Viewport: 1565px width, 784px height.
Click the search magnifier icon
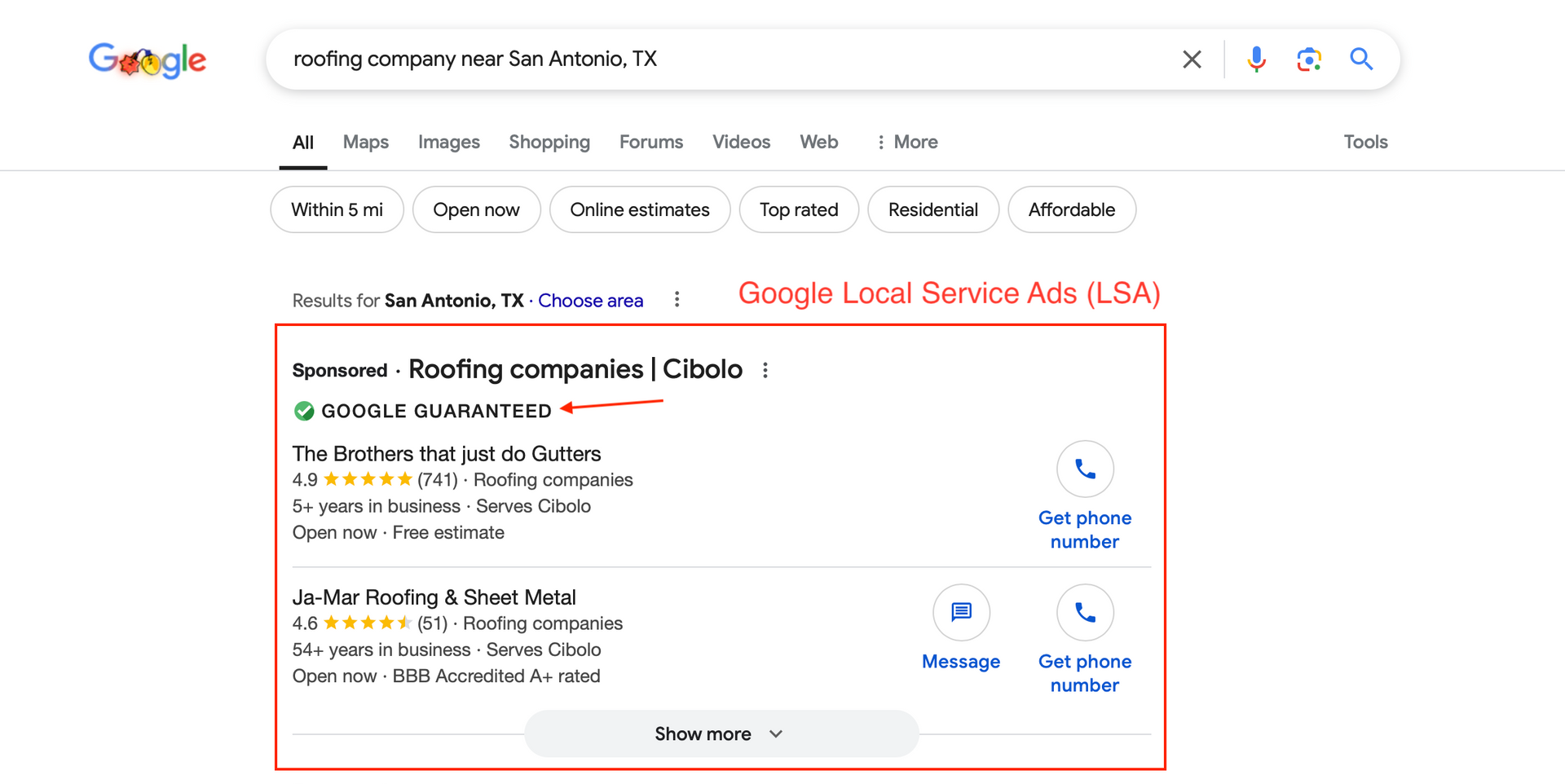pos(1361,59)
